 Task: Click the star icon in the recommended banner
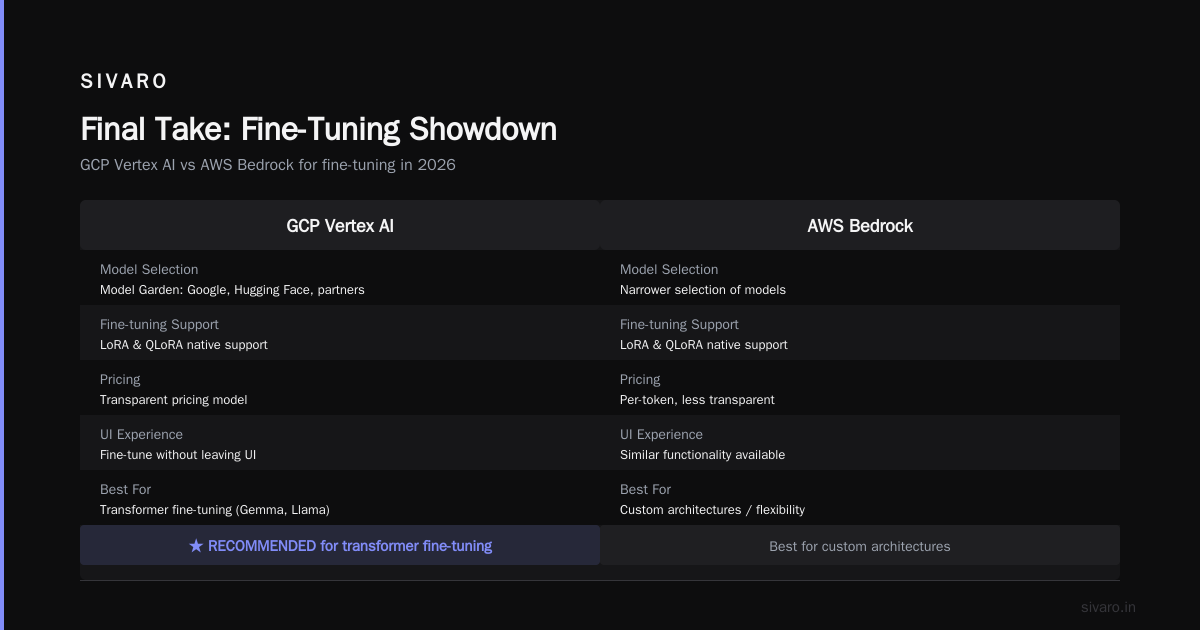pyautogui.click(x=196, y=546)
